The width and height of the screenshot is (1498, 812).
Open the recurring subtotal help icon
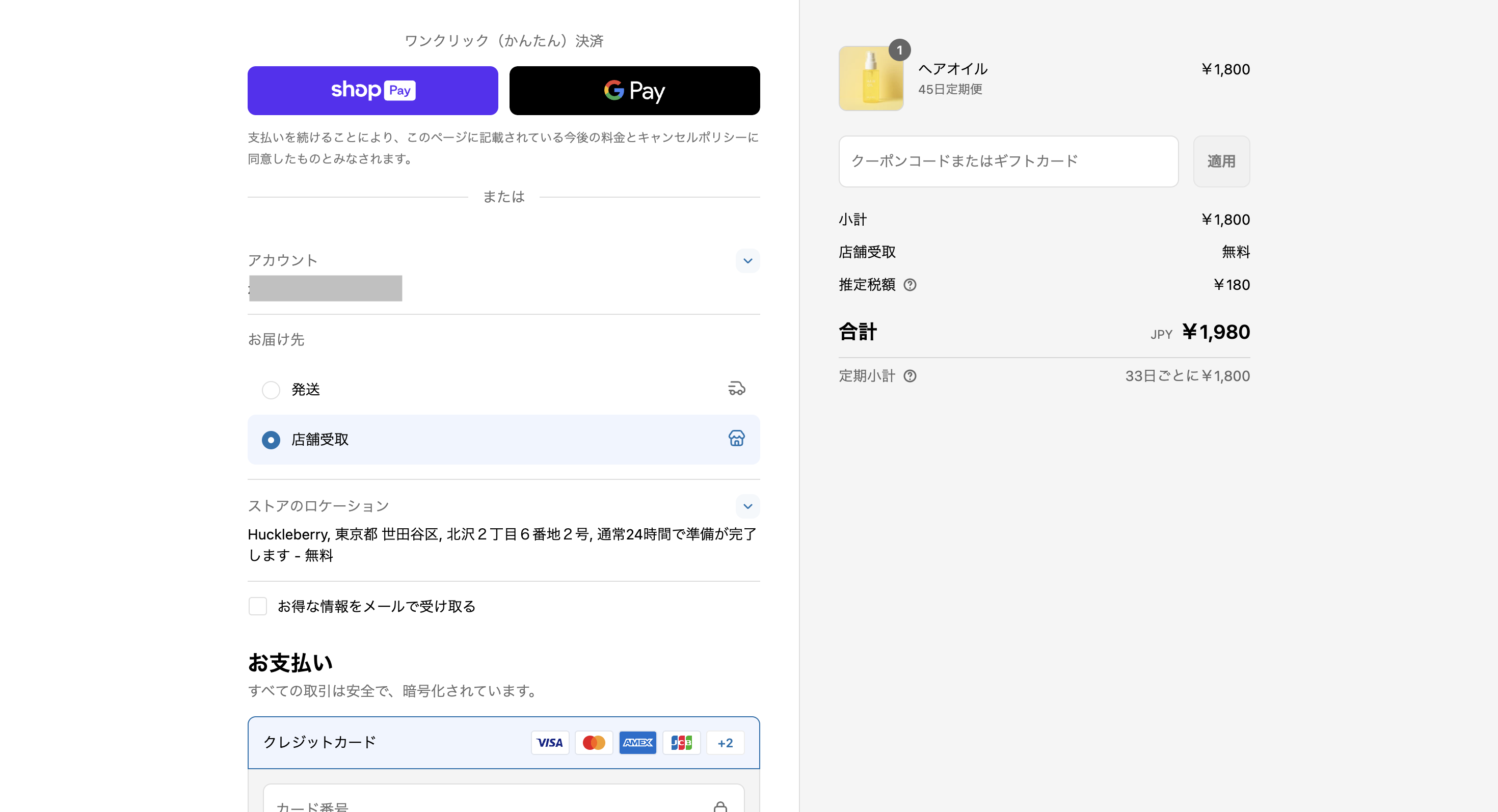[910, 376]
